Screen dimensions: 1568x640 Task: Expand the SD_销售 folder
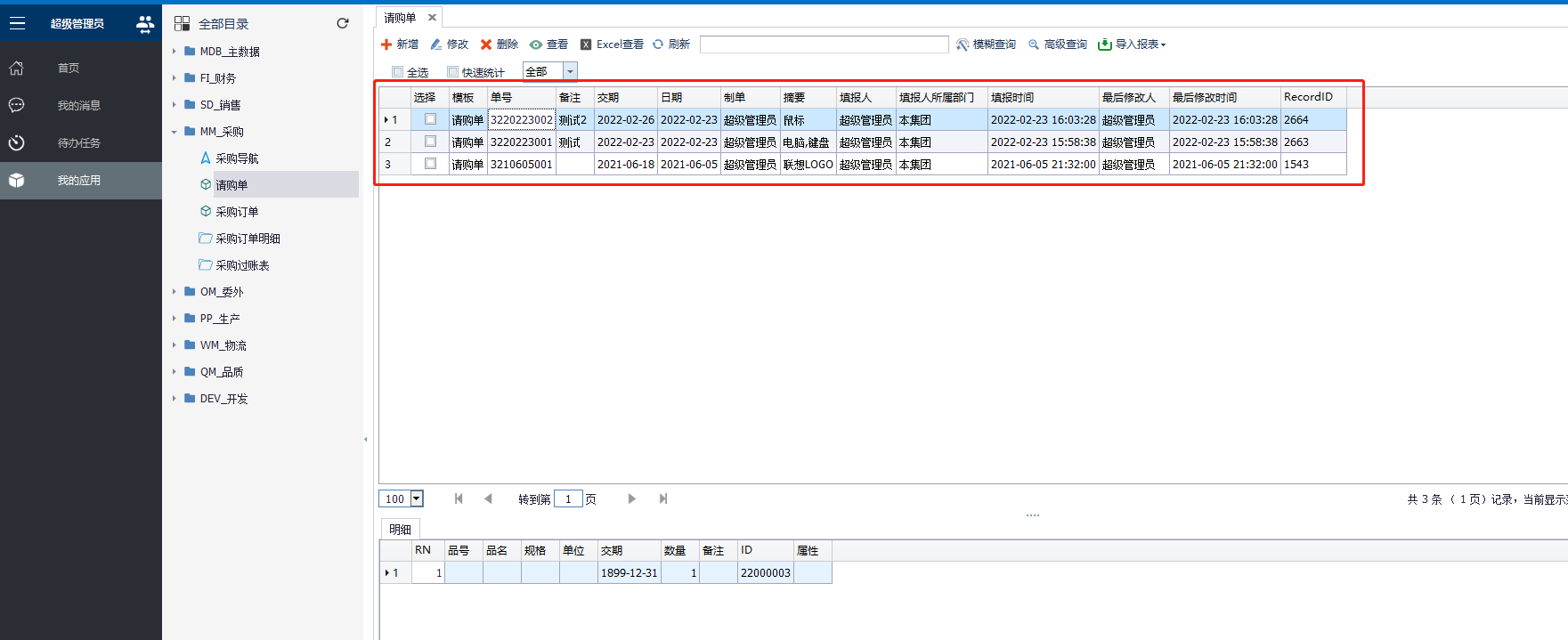pos(175,105)
